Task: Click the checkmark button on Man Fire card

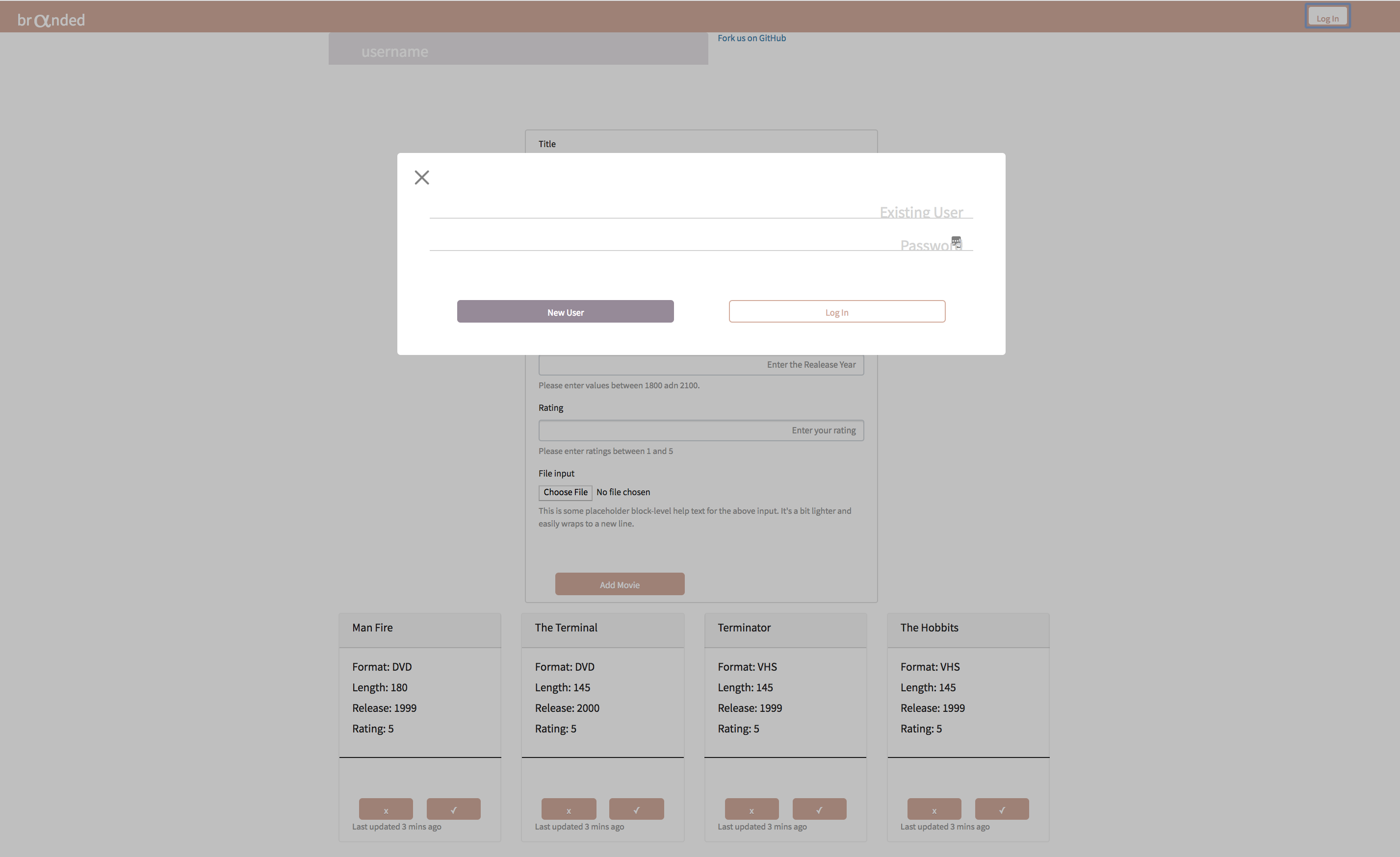Action: click(453, 809)
